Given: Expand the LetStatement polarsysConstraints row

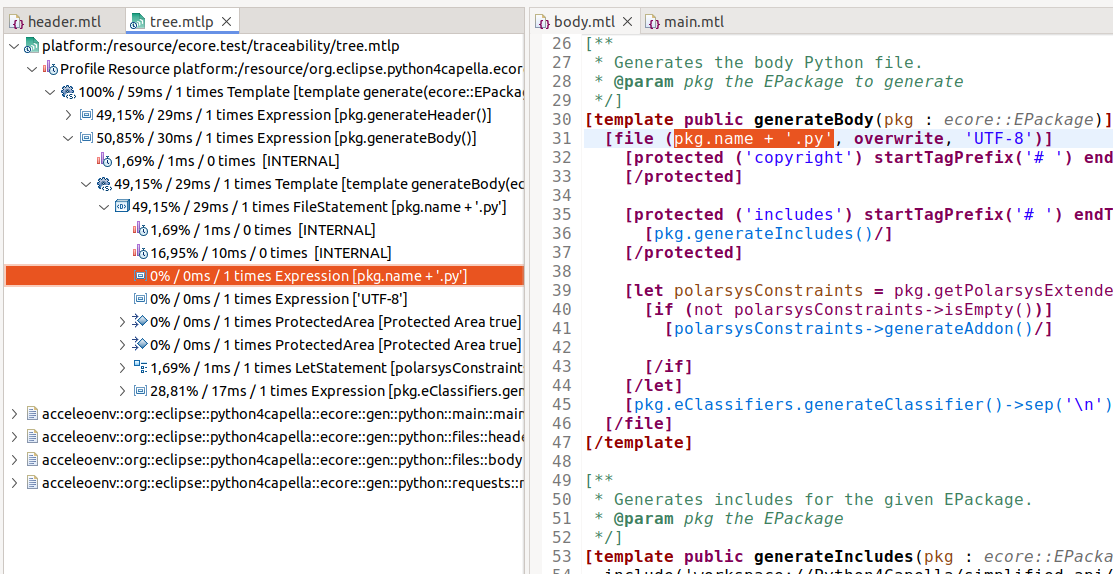Looking at the screenshot, I should point(123,368).
